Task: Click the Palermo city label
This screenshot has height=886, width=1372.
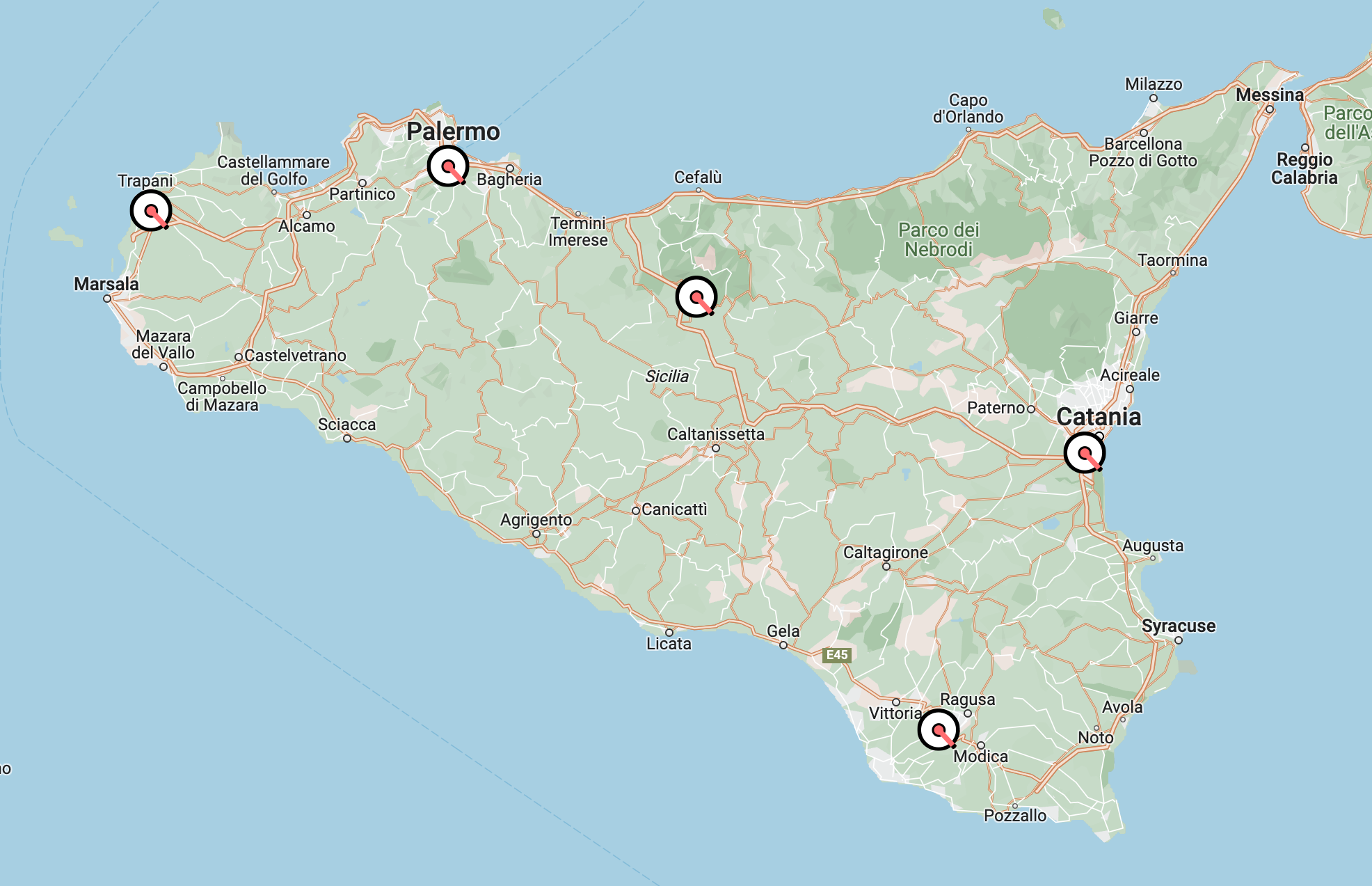Action: point(453,132)
